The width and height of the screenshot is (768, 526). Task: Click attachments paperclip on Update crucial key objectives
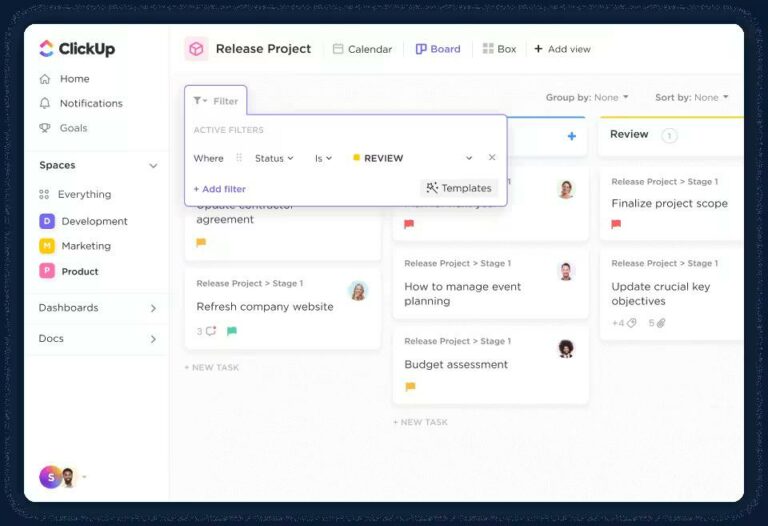tap(661, 323)
